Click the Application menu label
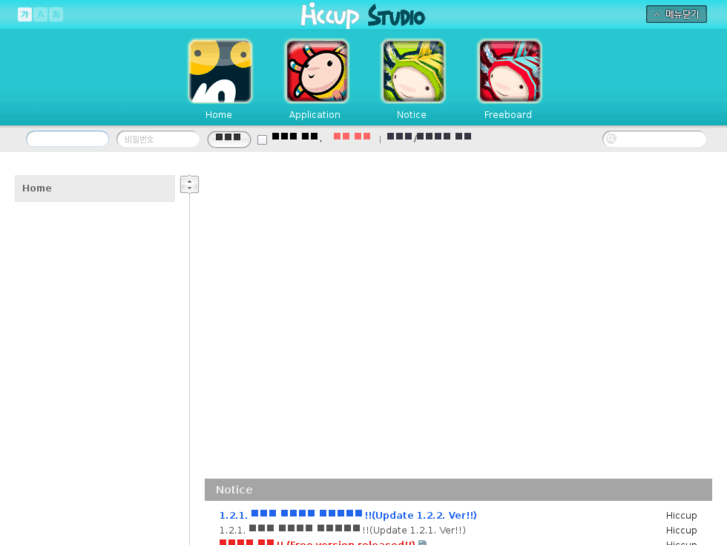 (x=315, y=115)
